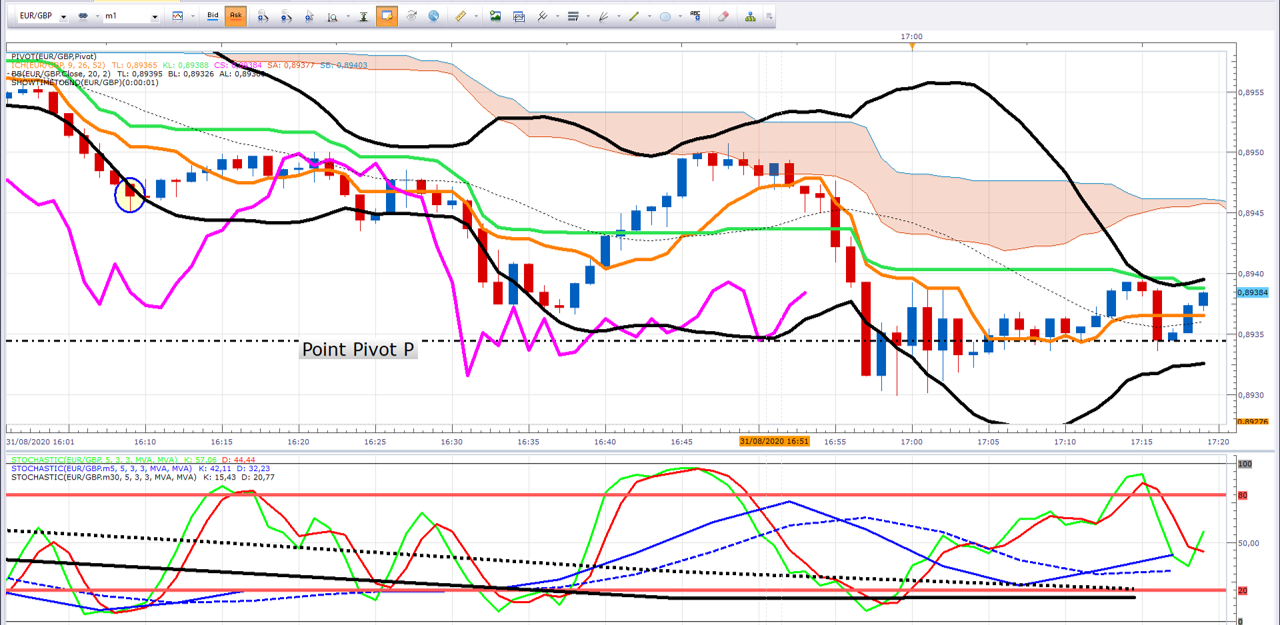The image size is (1280, 625).
Task: Click the add picture icon
Action: coord(495,16)
